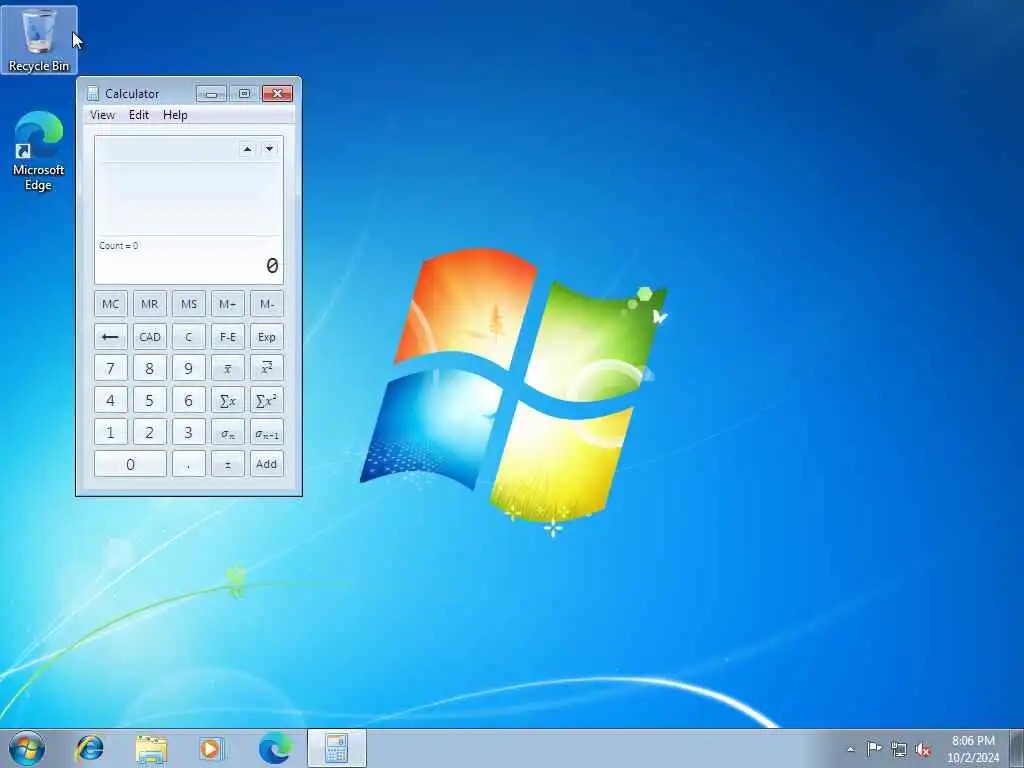The image size is (1024, 768).
Task: Open the Help menu in Calculator
Action: (175, 115)
